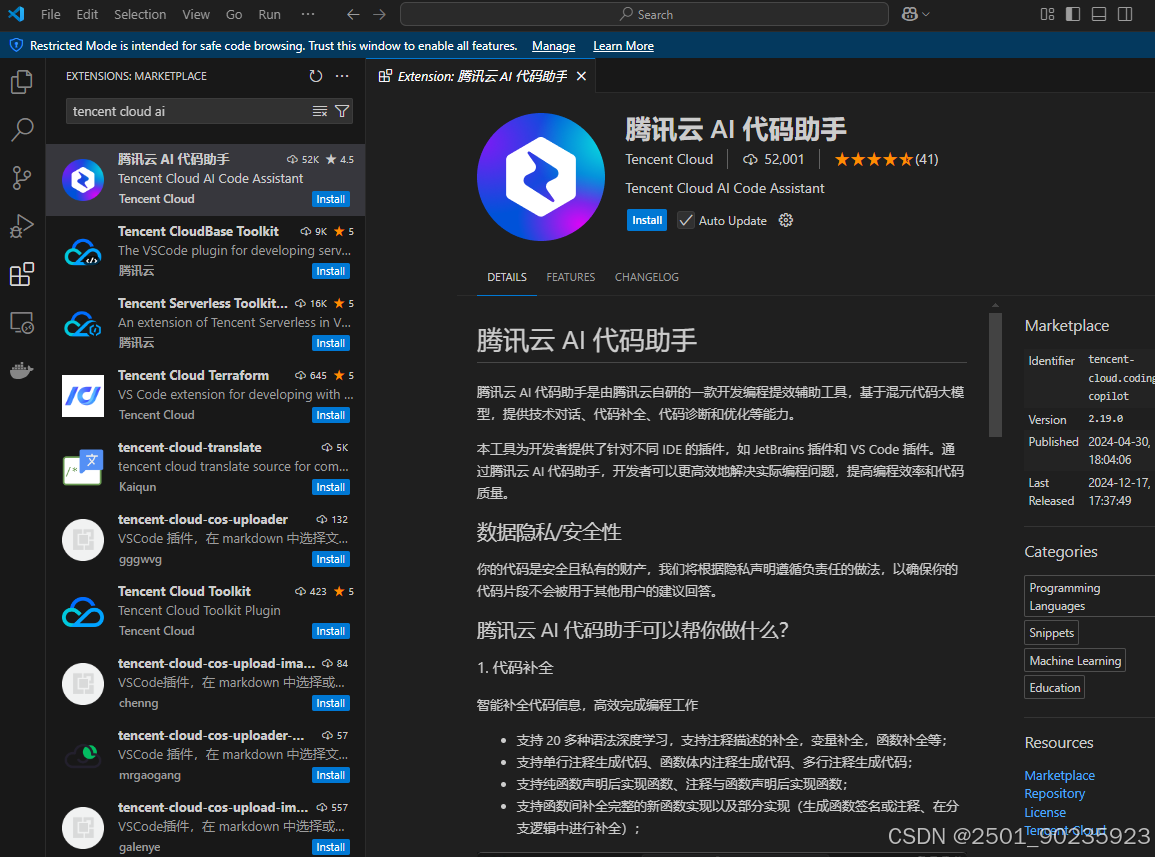Open the Docker view icon

coord(22,370)
